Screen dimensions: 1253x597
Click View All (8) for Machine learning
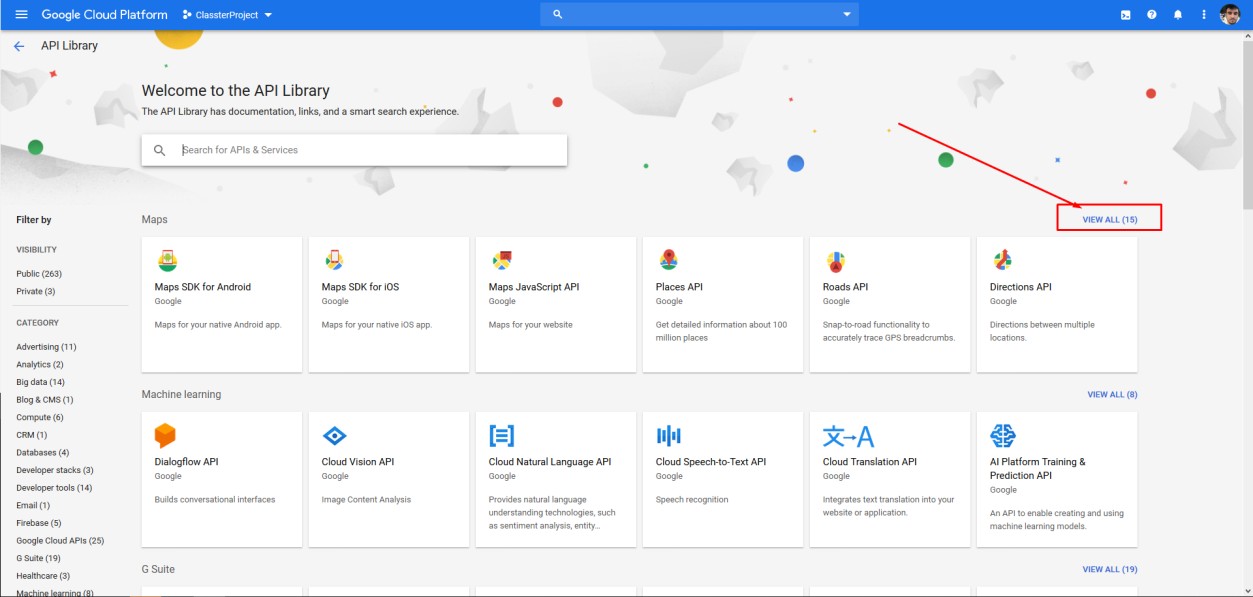pos(1112,395)
